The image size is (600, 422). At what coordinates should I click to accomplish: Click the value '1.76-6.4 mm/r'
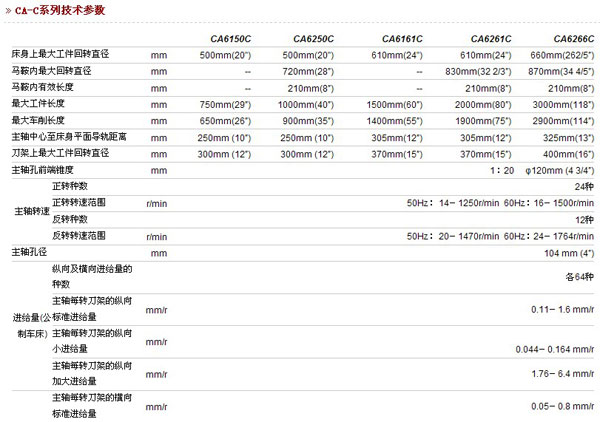click(562, 374)
